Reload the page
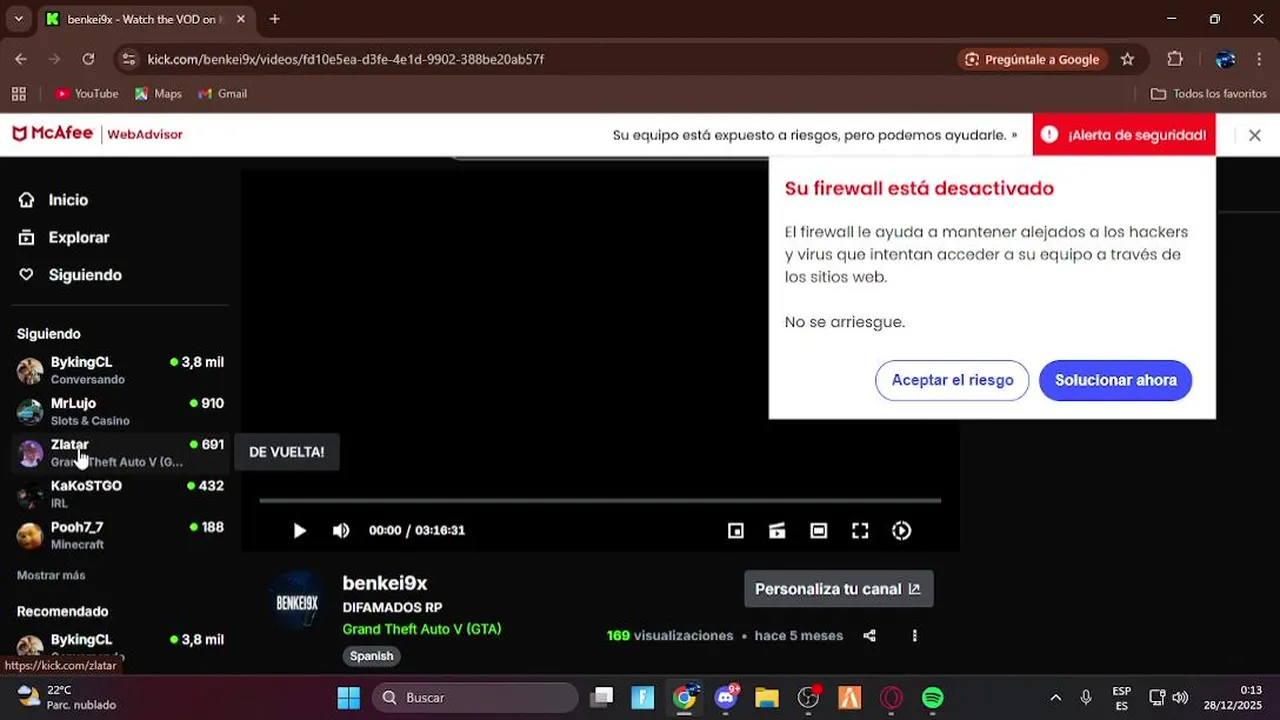The image size is (1280, 720). (x=88, y=59)
